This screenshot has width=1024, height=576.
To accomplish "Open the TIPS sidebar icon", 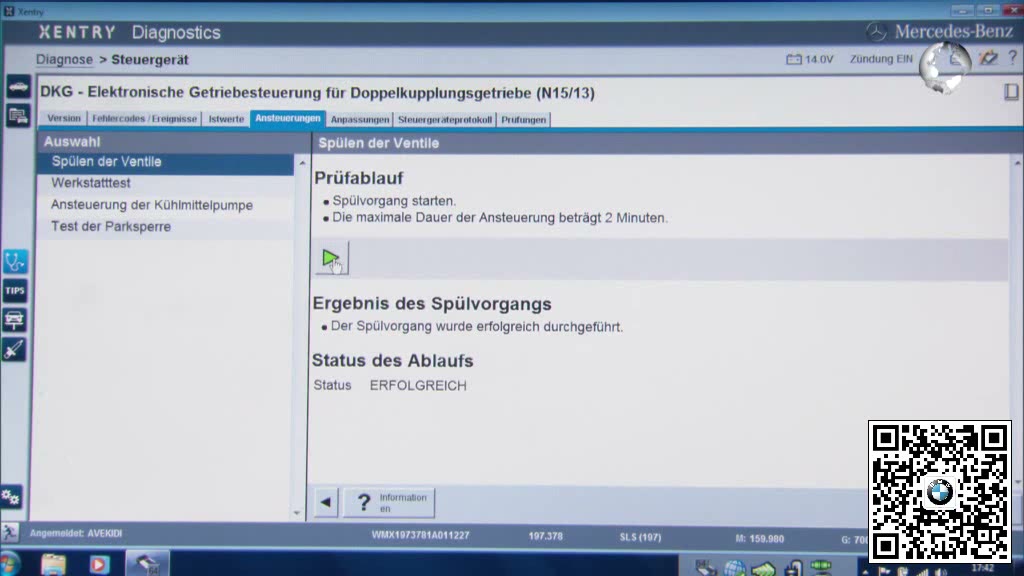I will coord(15,291).
